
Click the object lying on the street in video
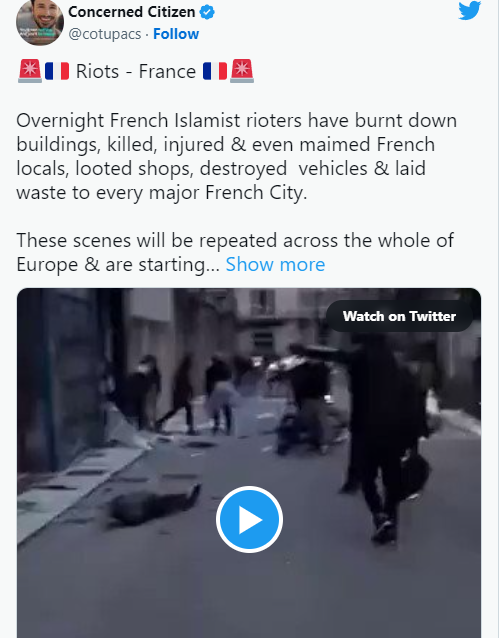tap(153, 506)
